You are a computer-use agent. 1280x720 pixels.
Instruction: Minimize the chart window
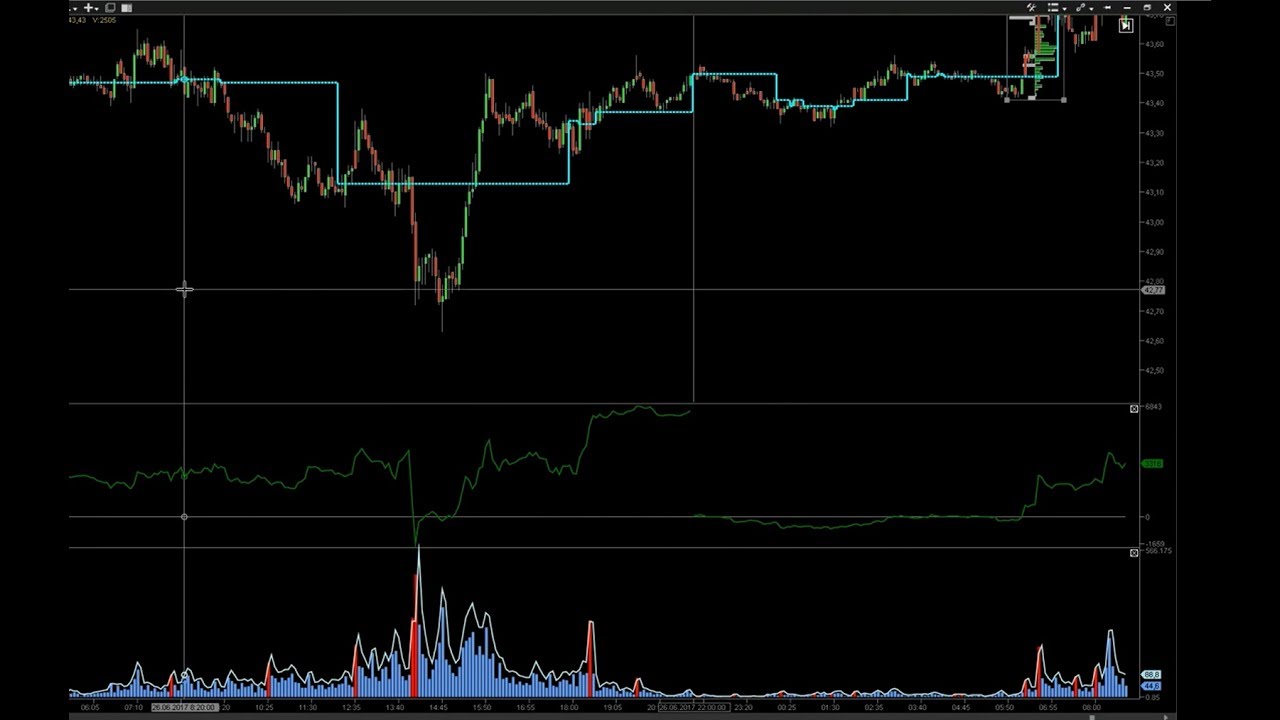click(x=1127, y=8)
